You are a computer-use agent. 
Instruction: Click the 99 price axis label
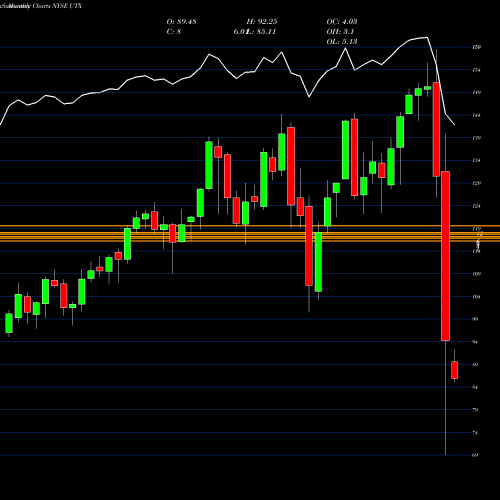[x=475, y=319]
